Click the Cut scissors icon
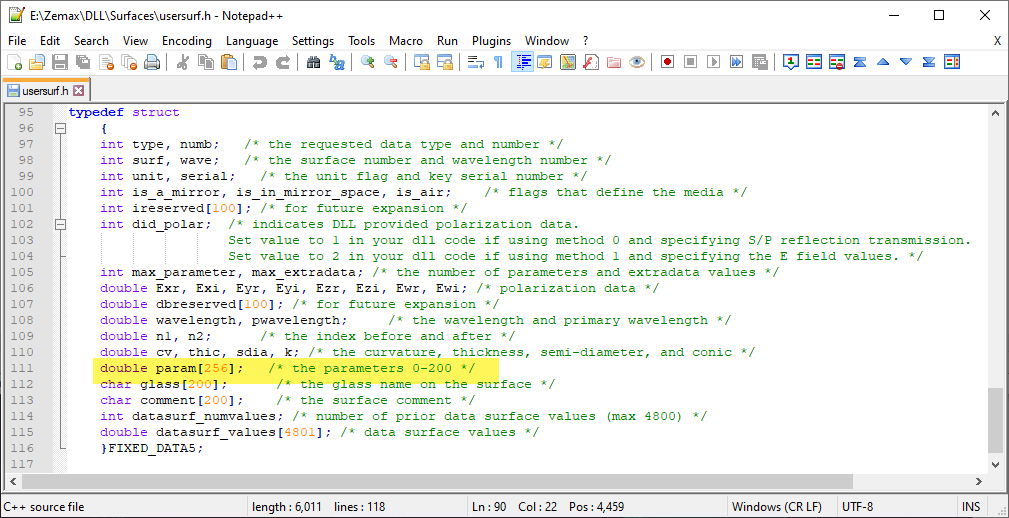This screenshot has width=1009, height=518. pyautogui.click(x=183, y=62)
